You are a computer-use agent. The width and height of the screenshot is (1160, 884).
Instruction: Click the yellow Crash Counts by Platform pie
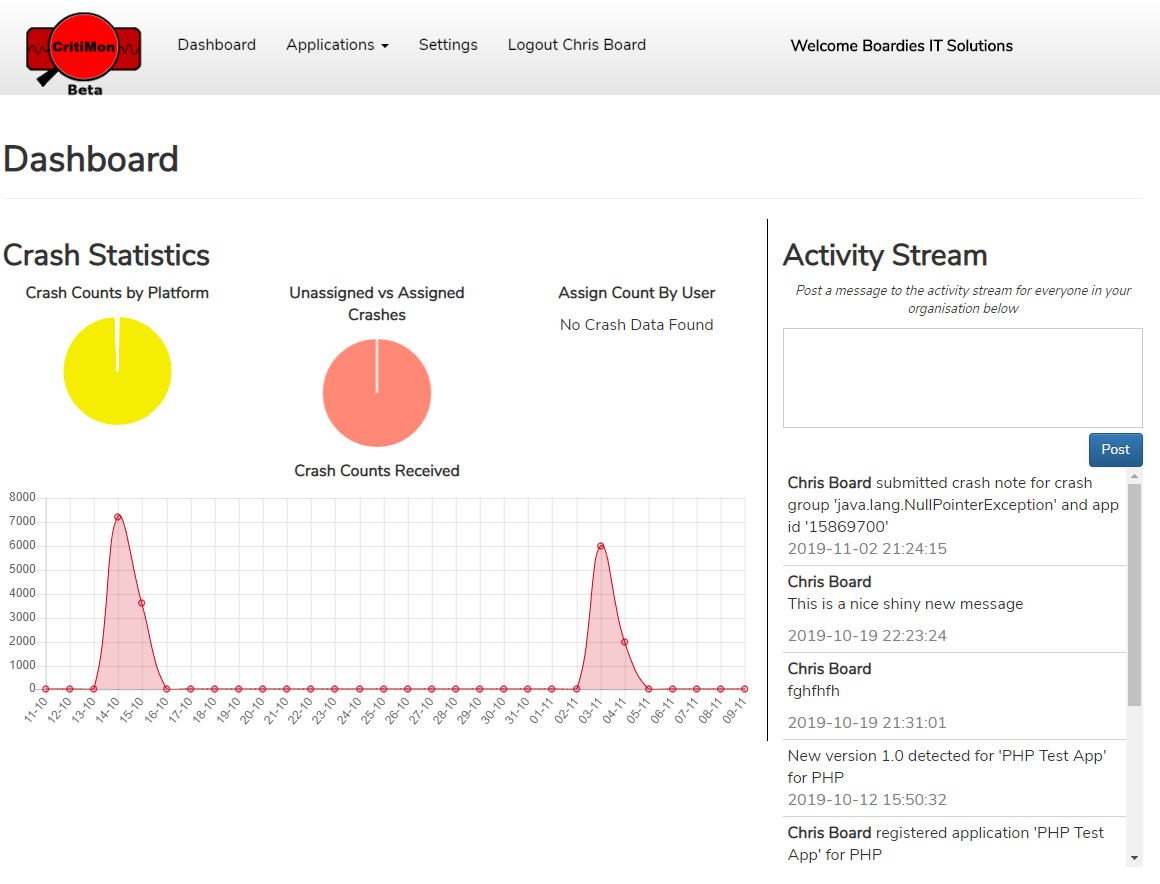point(118,371)
